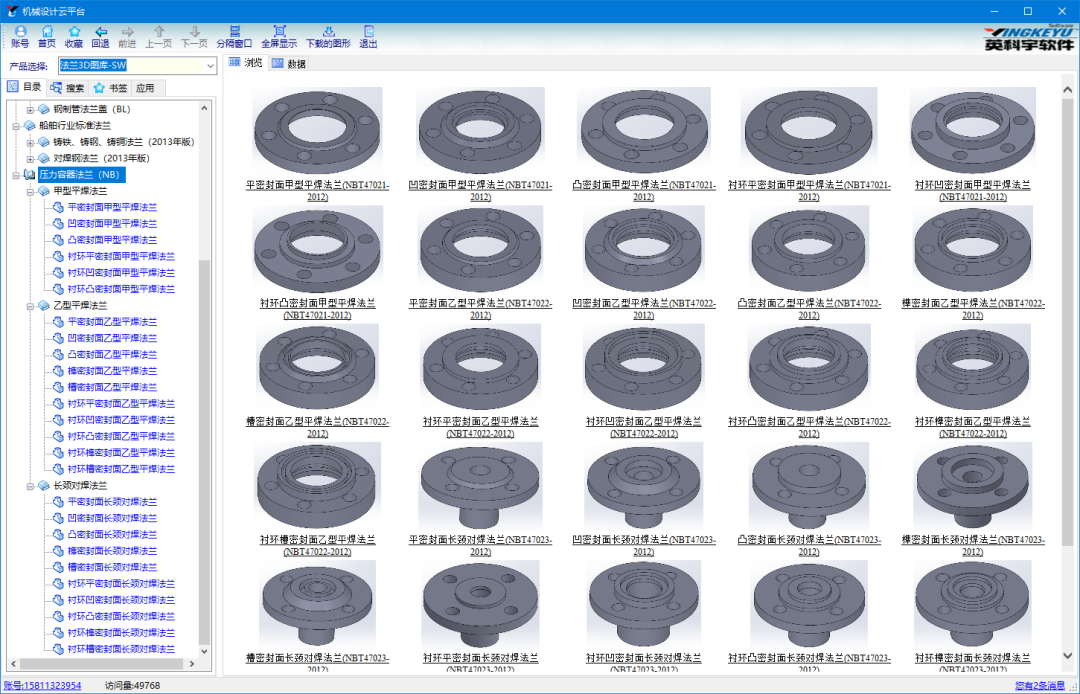Viewport: 1080px width, 694px height.
Task: Click the tree panel's horizontal scrollbar right arrow
Action: (192, 665)
